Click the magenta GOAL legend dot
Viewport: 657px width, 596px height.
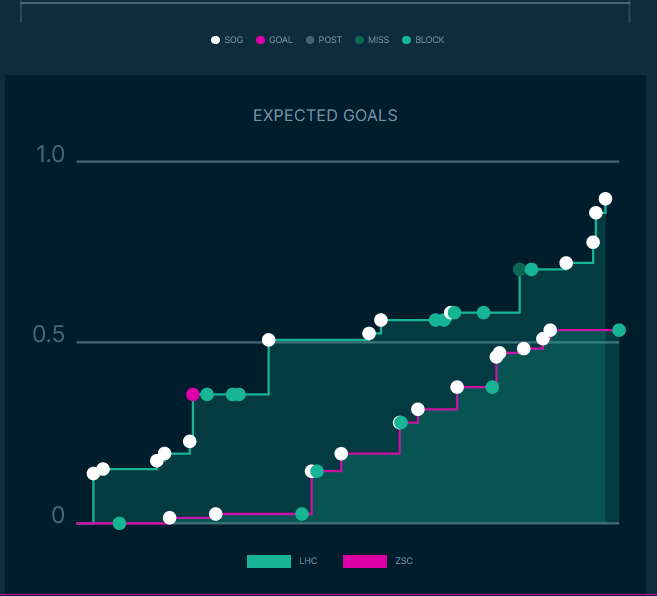(x=261, y=40)
